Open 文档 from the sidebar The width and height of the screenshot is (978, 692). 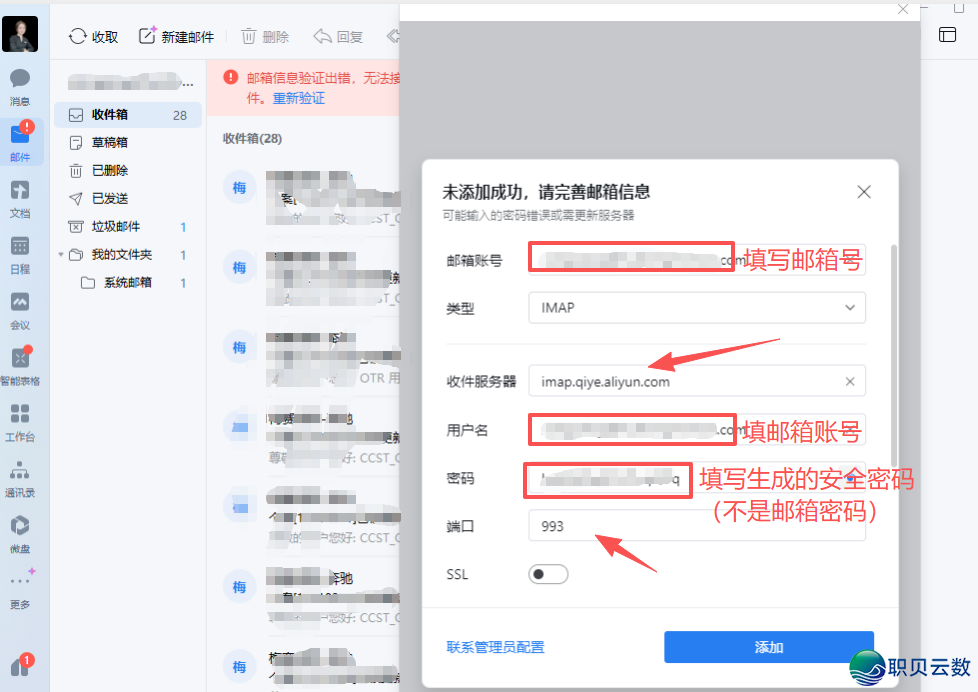tap(22, 195)
